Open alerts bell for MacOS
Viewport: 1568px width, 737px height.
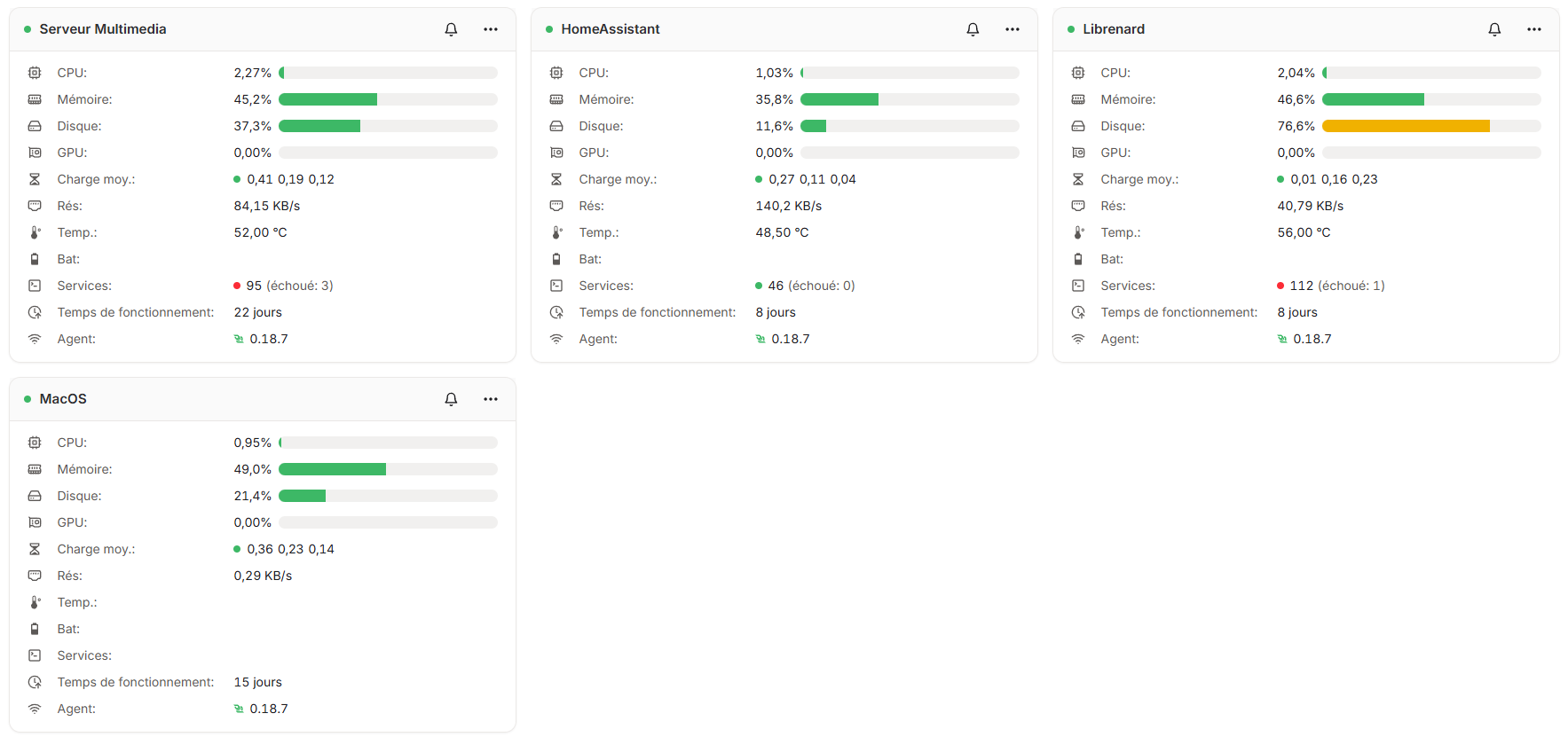pos(451,399)
